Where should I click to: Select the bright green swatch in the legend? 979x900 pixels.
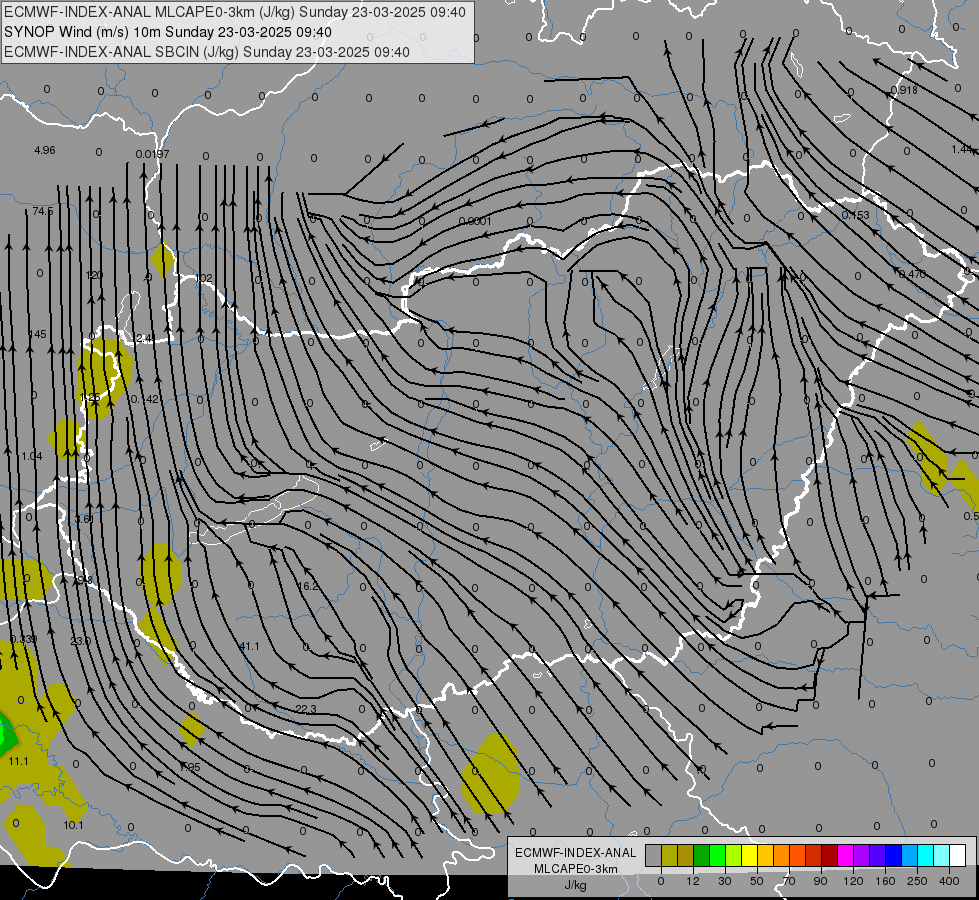point(717,855)
